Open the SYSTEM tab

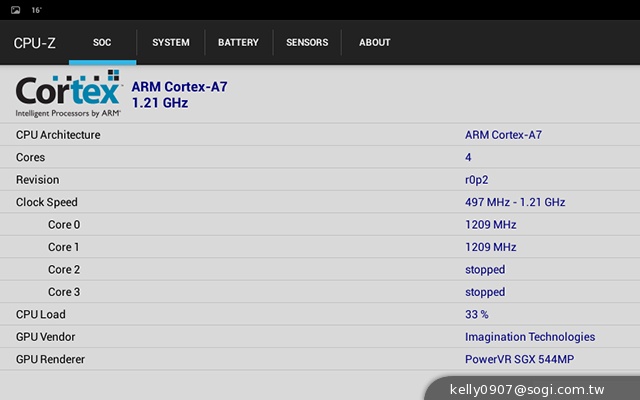[171, 43]
